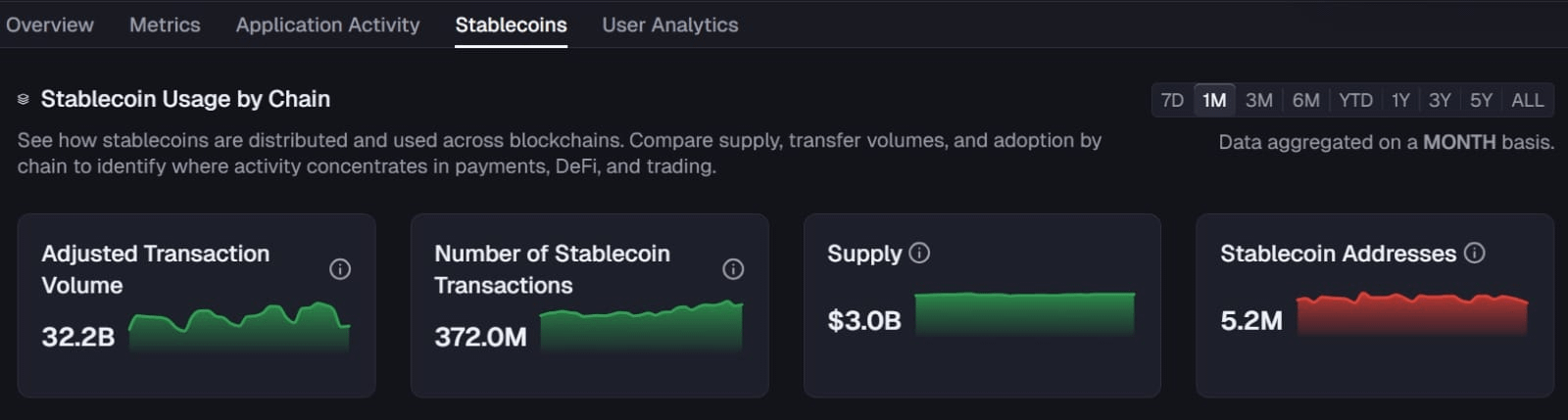
Task: Go to the Application Activity tab
Action: [x=327, y=24]
